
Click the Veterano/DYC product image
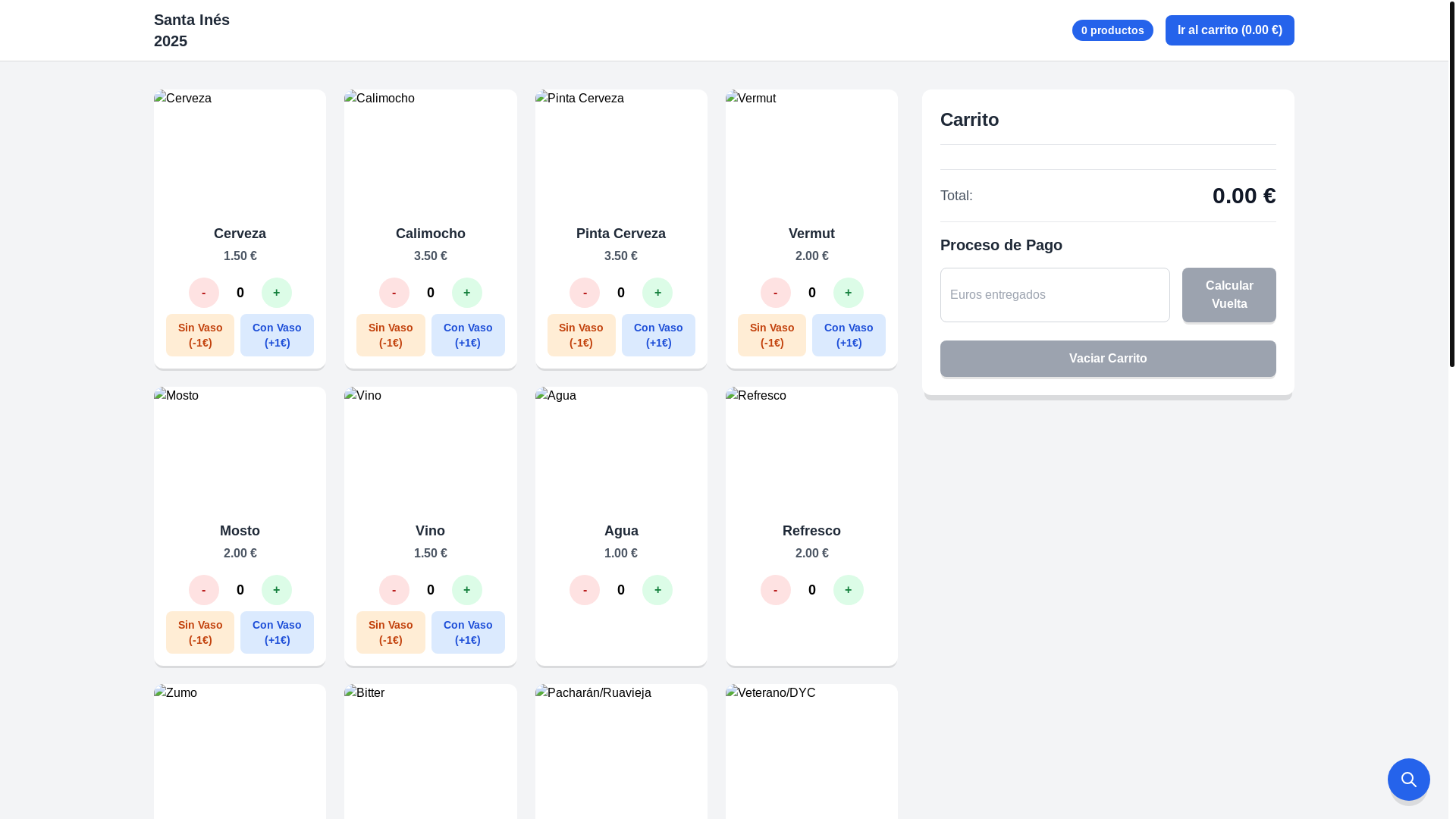pos(811,745)
